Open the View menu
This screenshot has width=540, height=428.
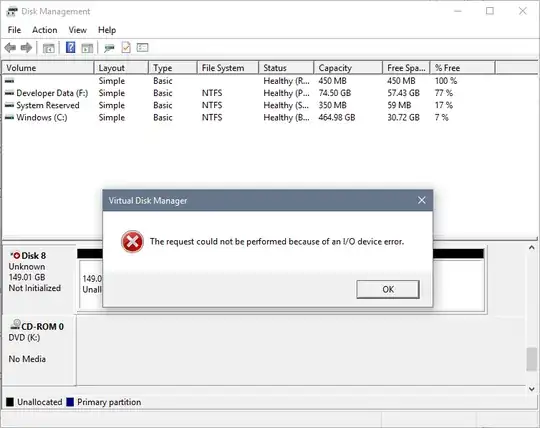pyautogui.click(x=77, y=30)
